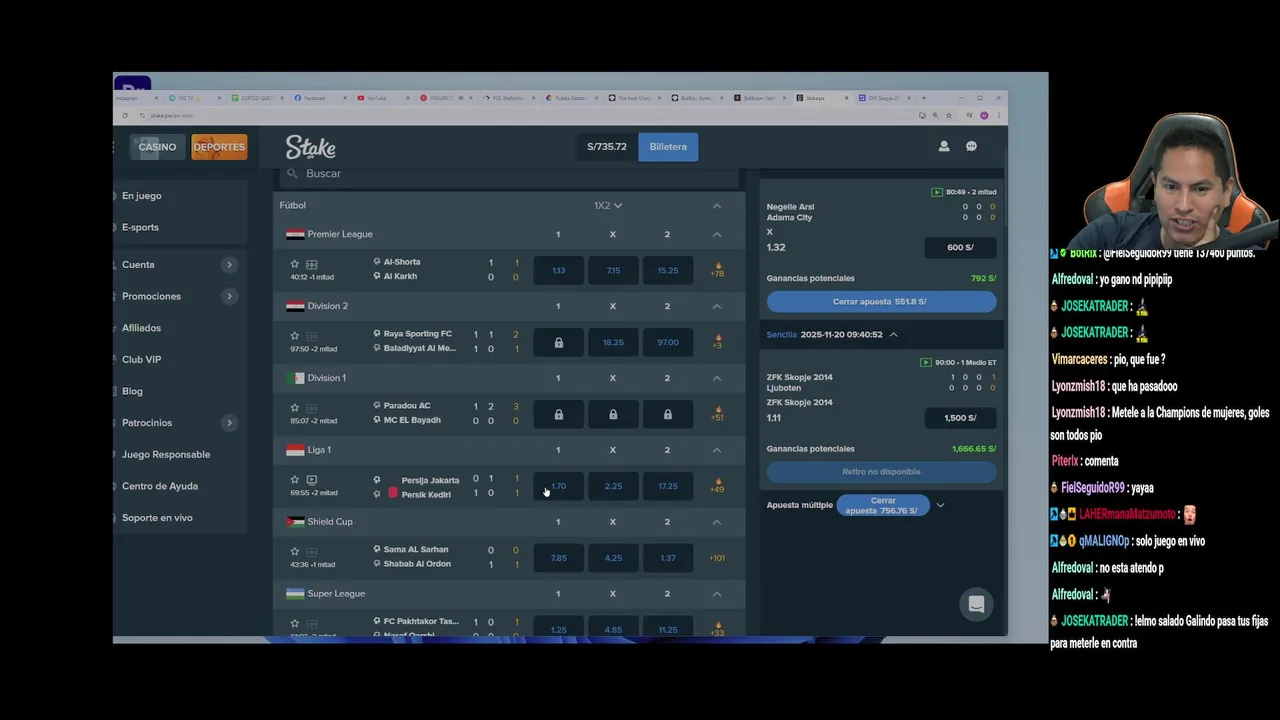Collapse the Fútbol section
This screenshot has width=1280, height=720.
coord(717,206)
